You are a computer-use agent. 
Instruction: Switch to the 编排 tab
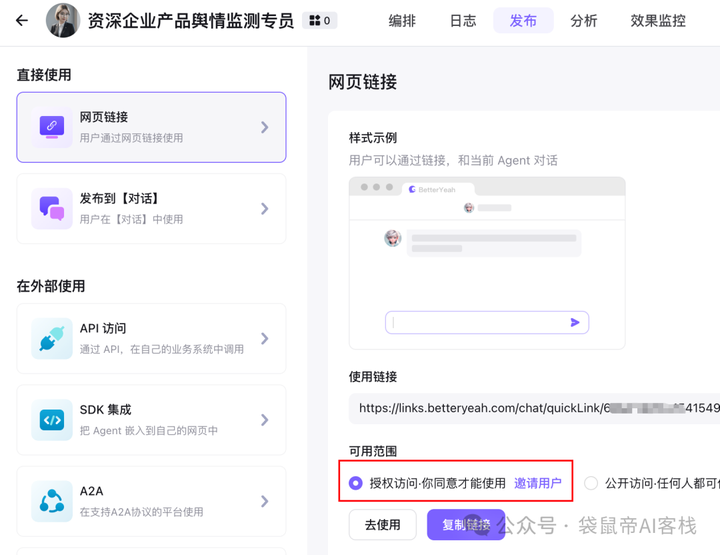402,21
